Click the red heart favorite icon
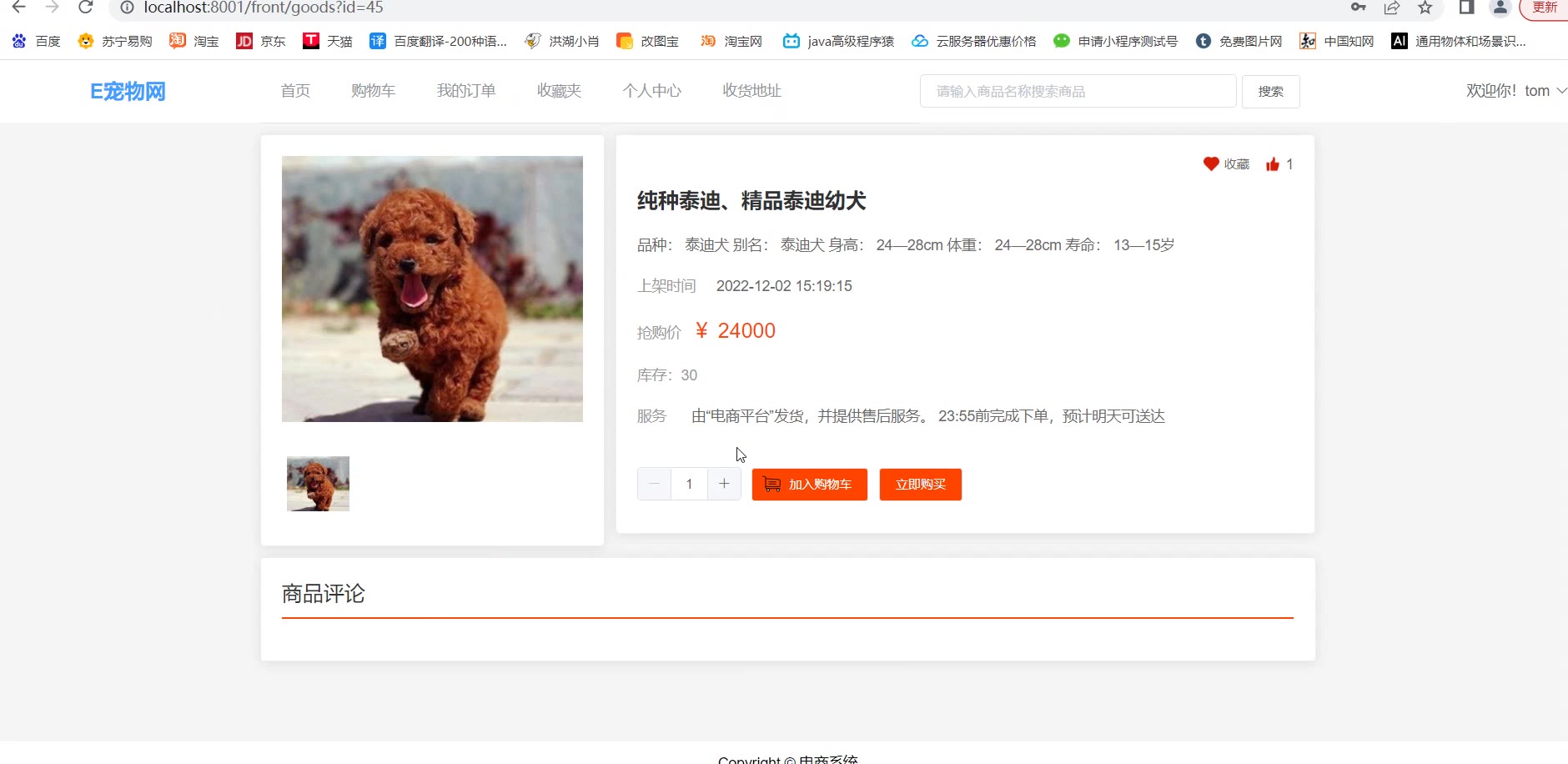Screen dimensions: 1568x764 1211,163
